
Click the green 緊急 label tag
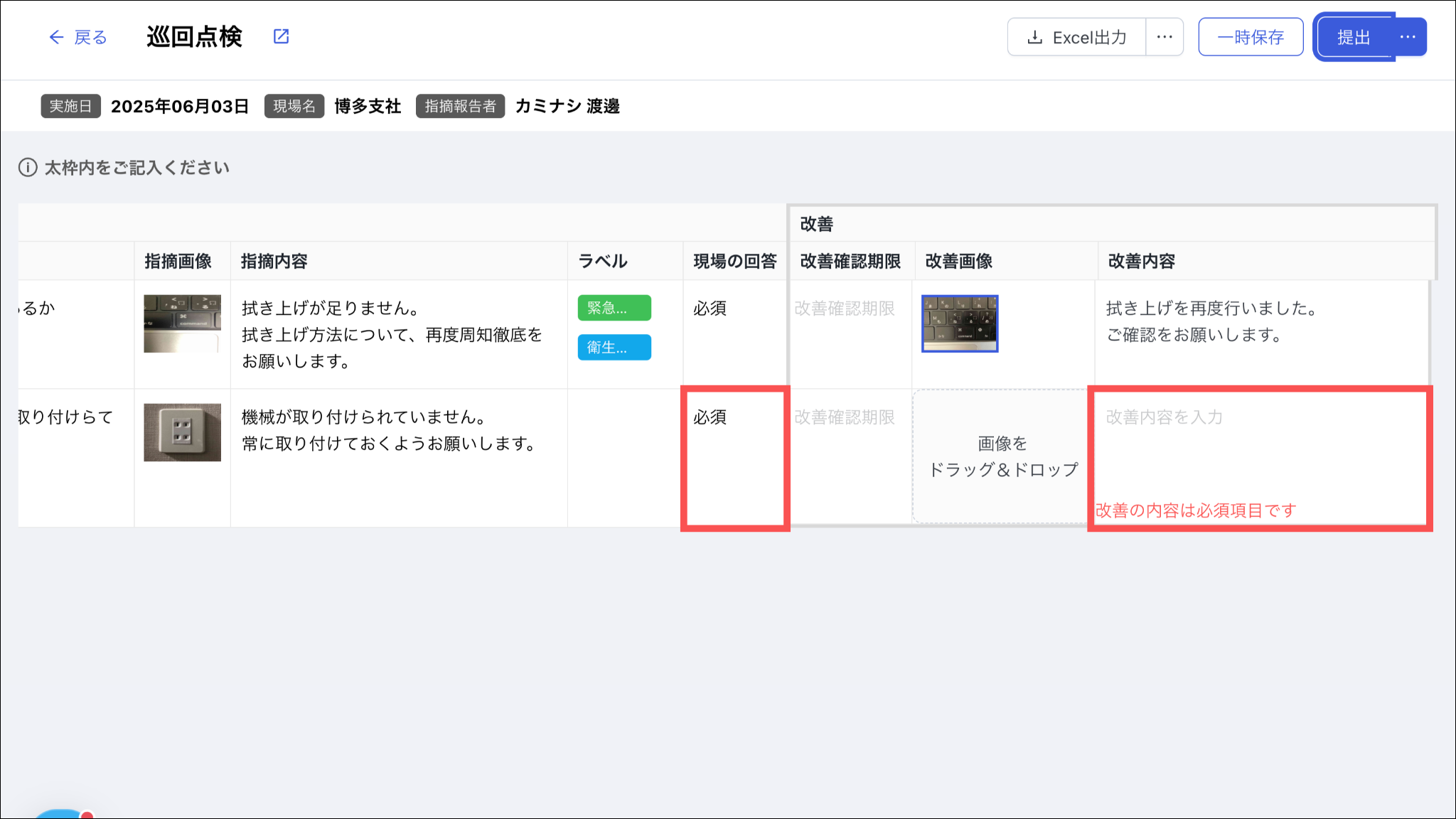click(614, 308)
